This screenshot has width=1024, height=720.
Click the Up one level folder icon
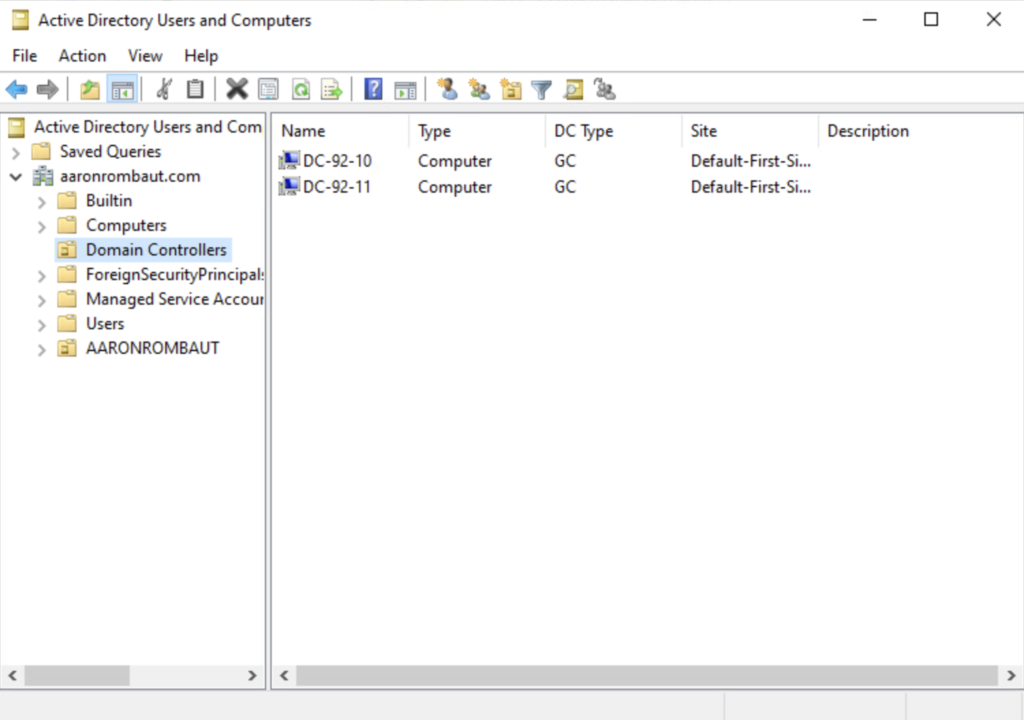pos(90,90)
